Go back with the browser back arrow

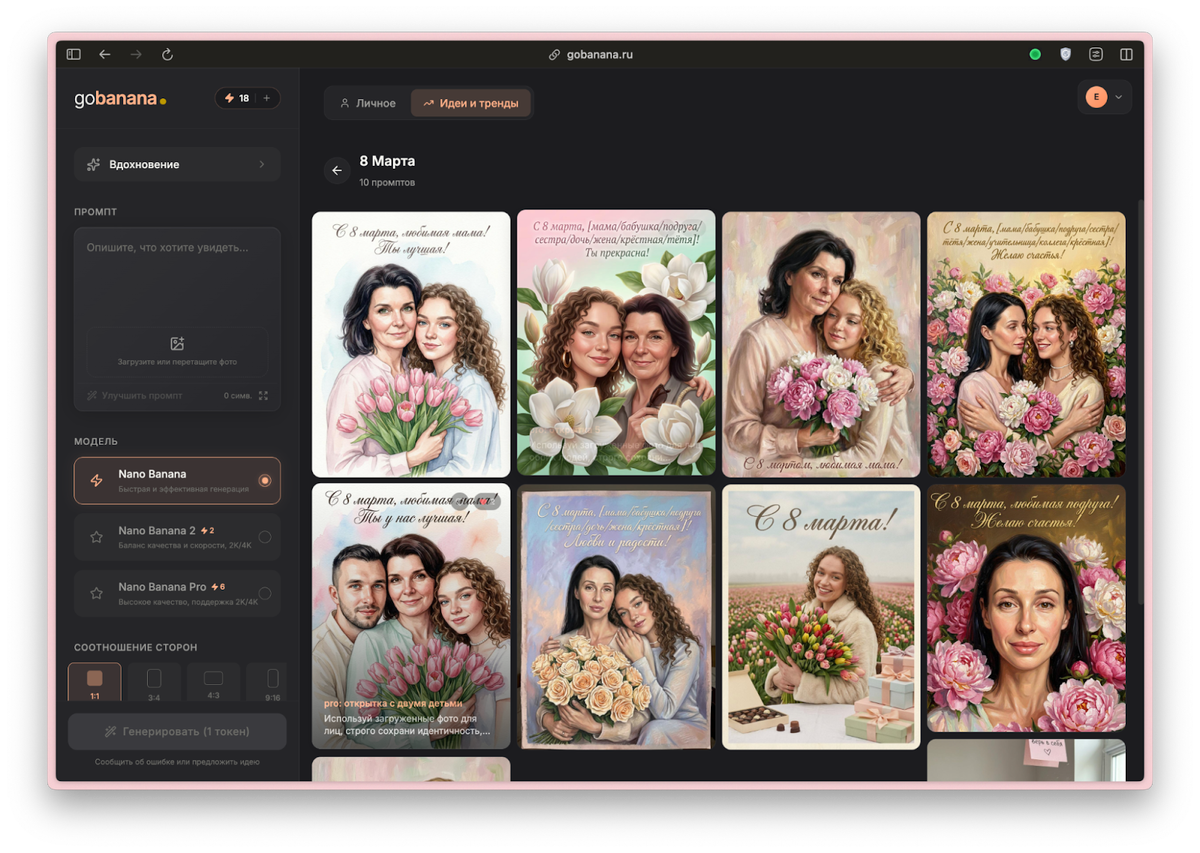point(104,54)
